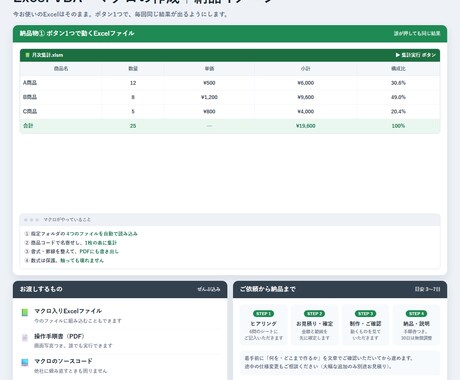Image resolution: width=460 pixels, height=380 pixels.
Task: Click the line PDFにも書き出し
Action: 99,251
